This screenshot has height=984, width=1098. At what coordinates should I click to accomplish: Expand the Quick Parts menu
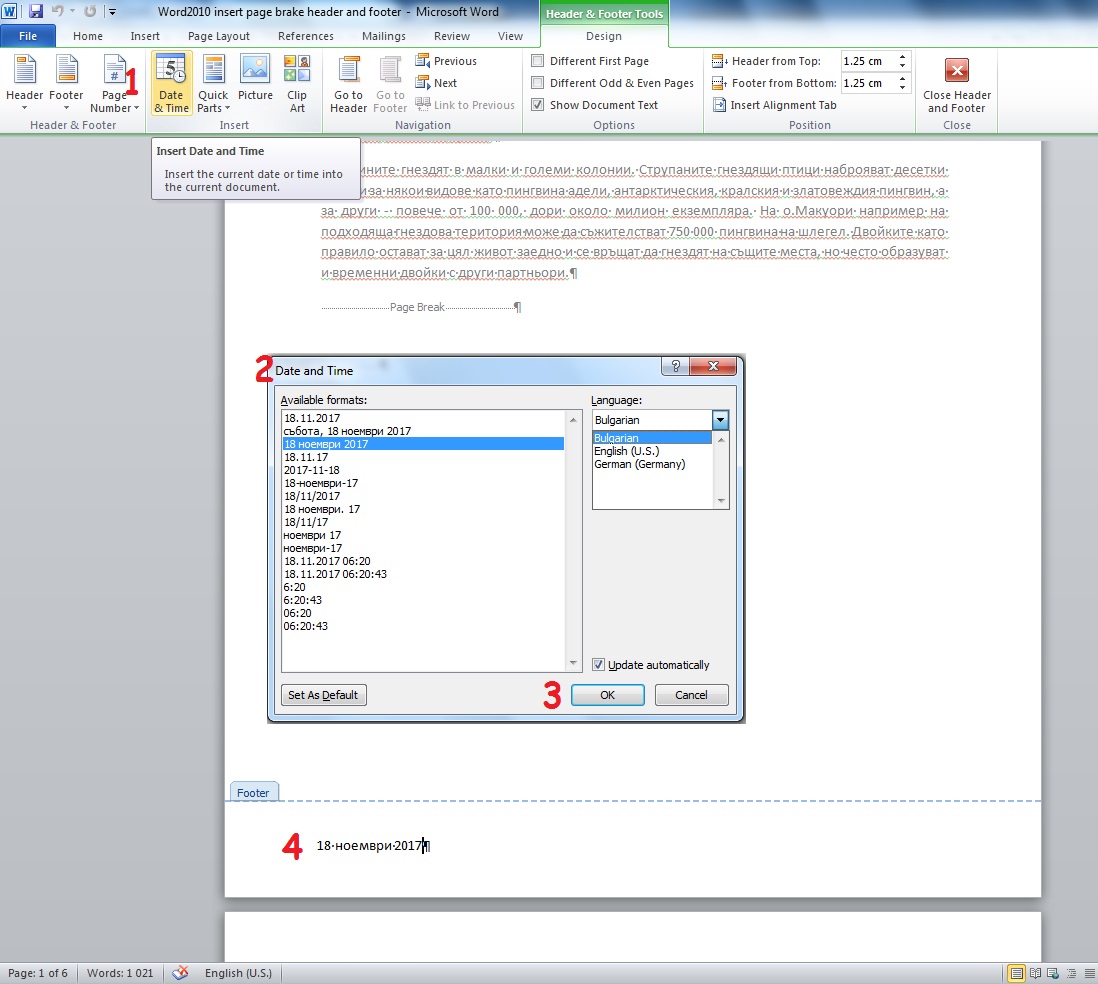pos(213,84)
